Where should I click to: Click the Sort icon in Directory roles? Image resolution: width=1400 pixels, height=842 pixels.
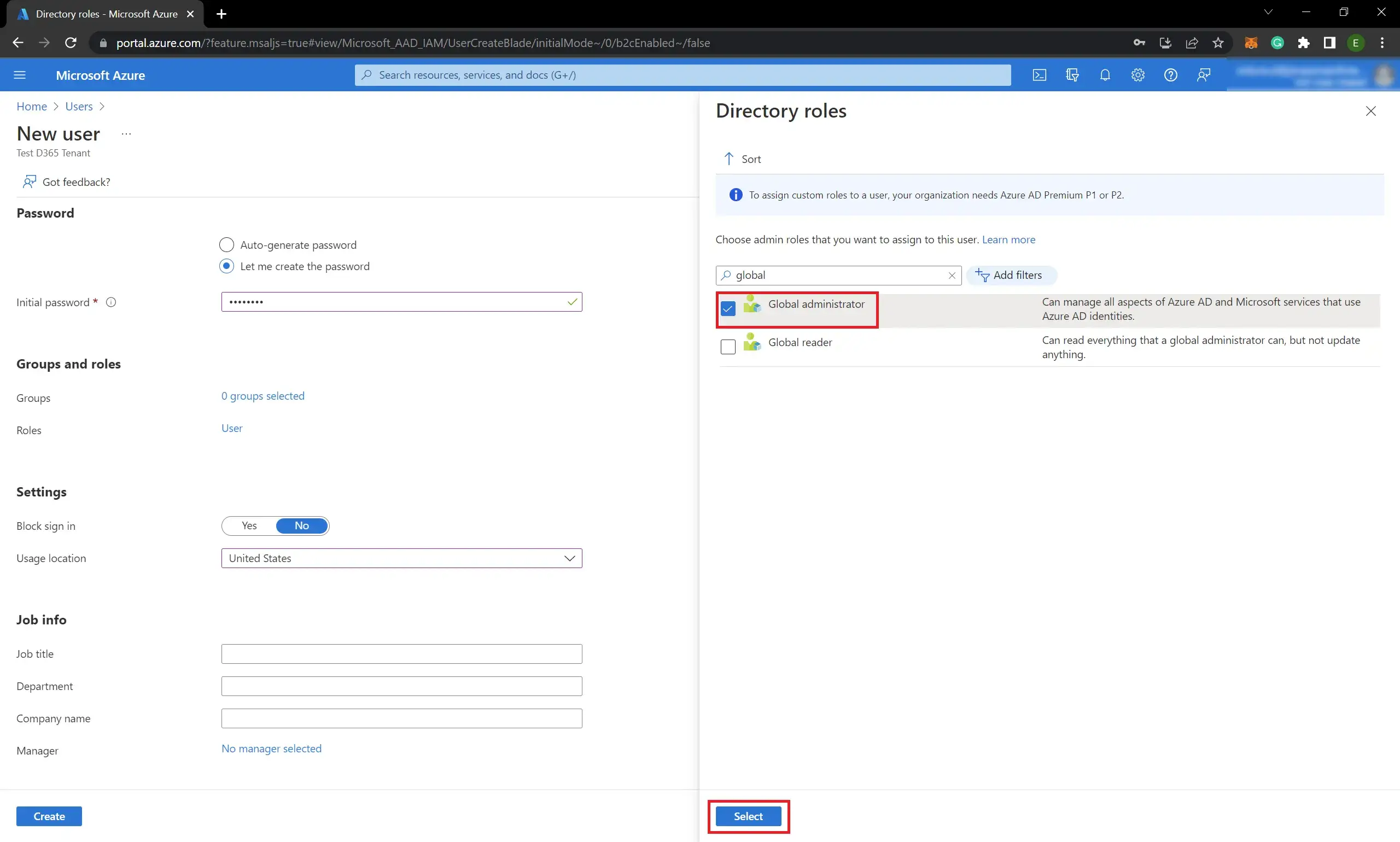[730, 158]
